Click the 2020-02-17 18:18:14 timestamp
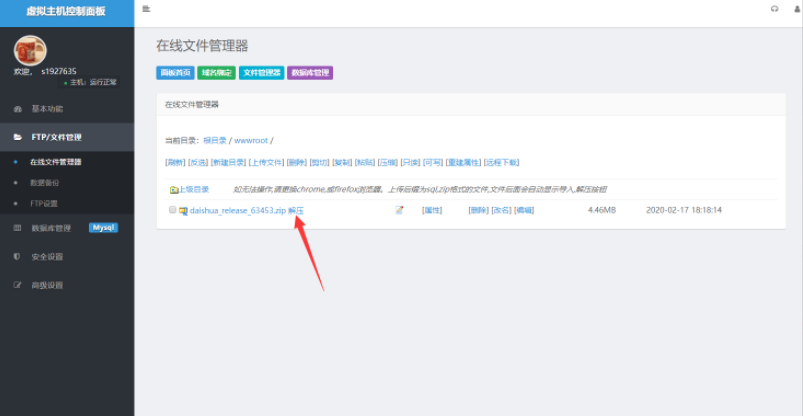Screen dimensions: 803x416 click(x=684, y=210)
